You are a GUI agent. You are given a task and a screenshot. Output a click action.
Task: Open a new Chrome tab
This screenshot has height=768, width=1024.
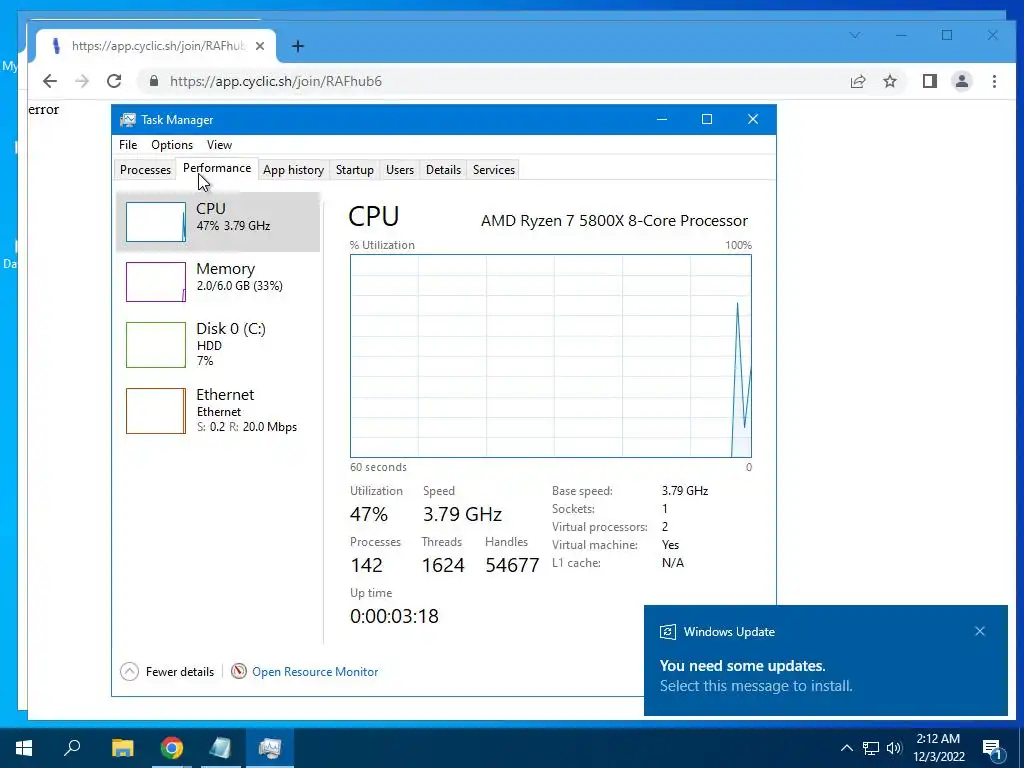(x=298, y=46)
